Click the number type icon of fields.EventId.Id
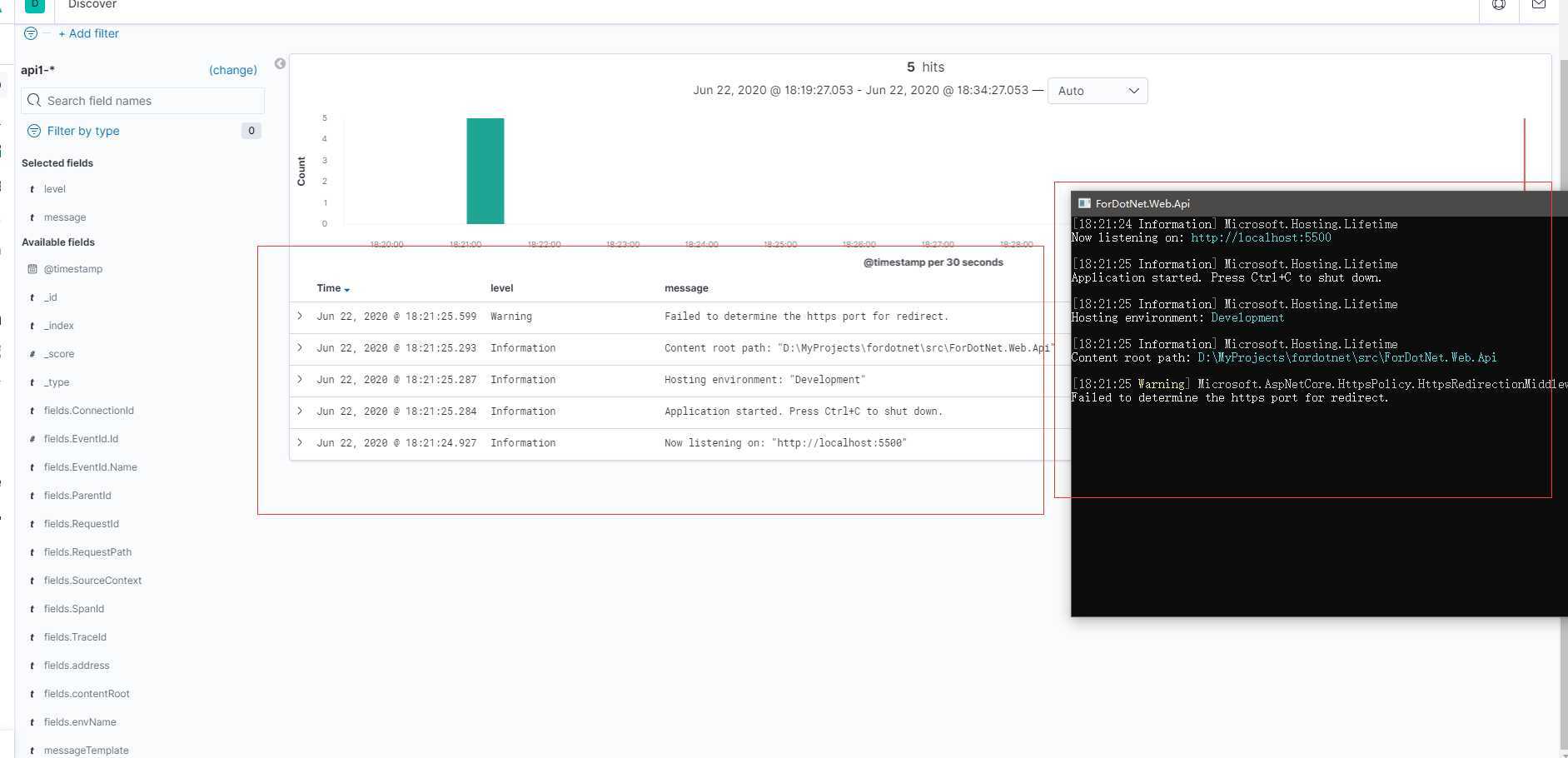The width and height of the screenshot is (1568, 758). [x=32, y=439]
